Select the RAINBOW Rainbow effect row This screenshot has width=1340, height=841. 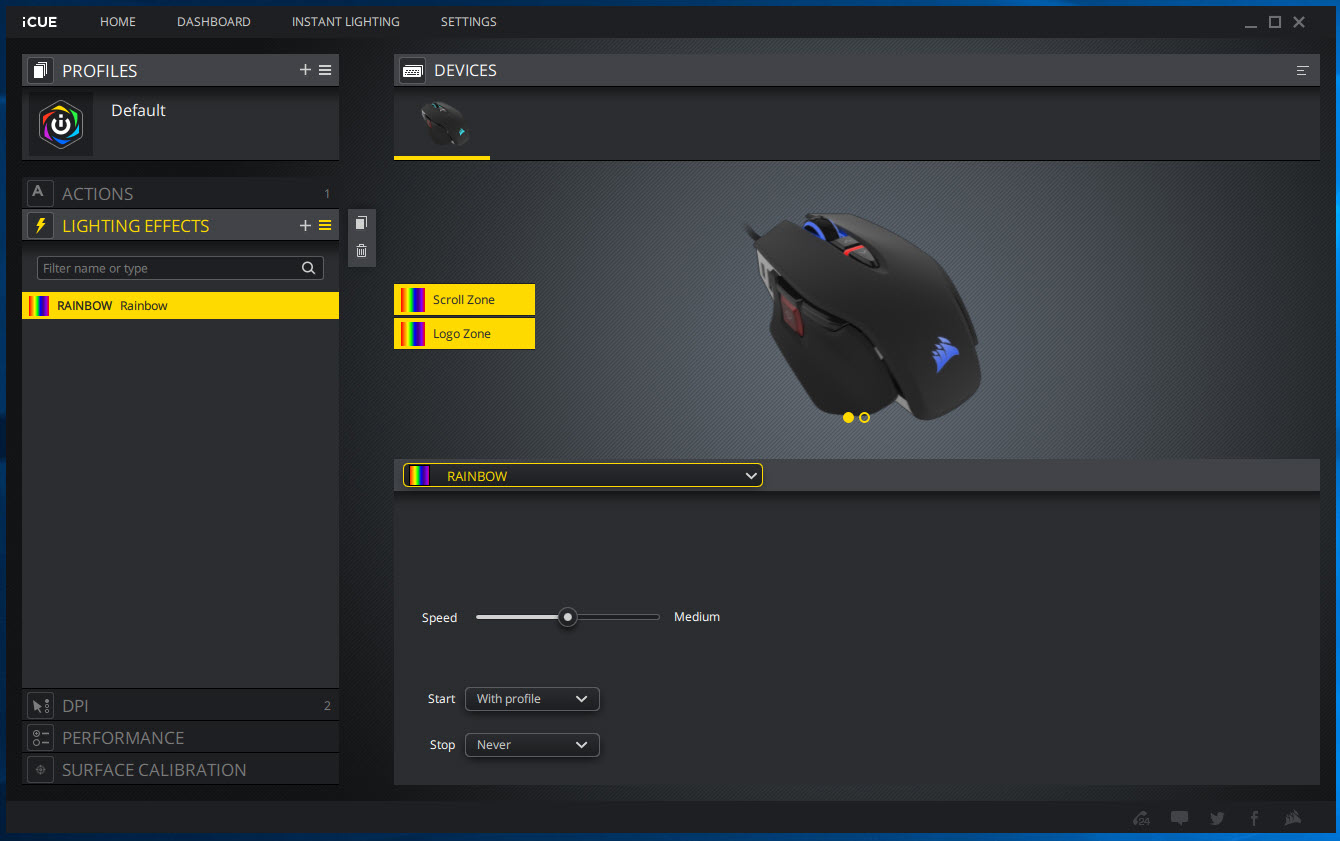pyautogui.click(x=180, y=305)
